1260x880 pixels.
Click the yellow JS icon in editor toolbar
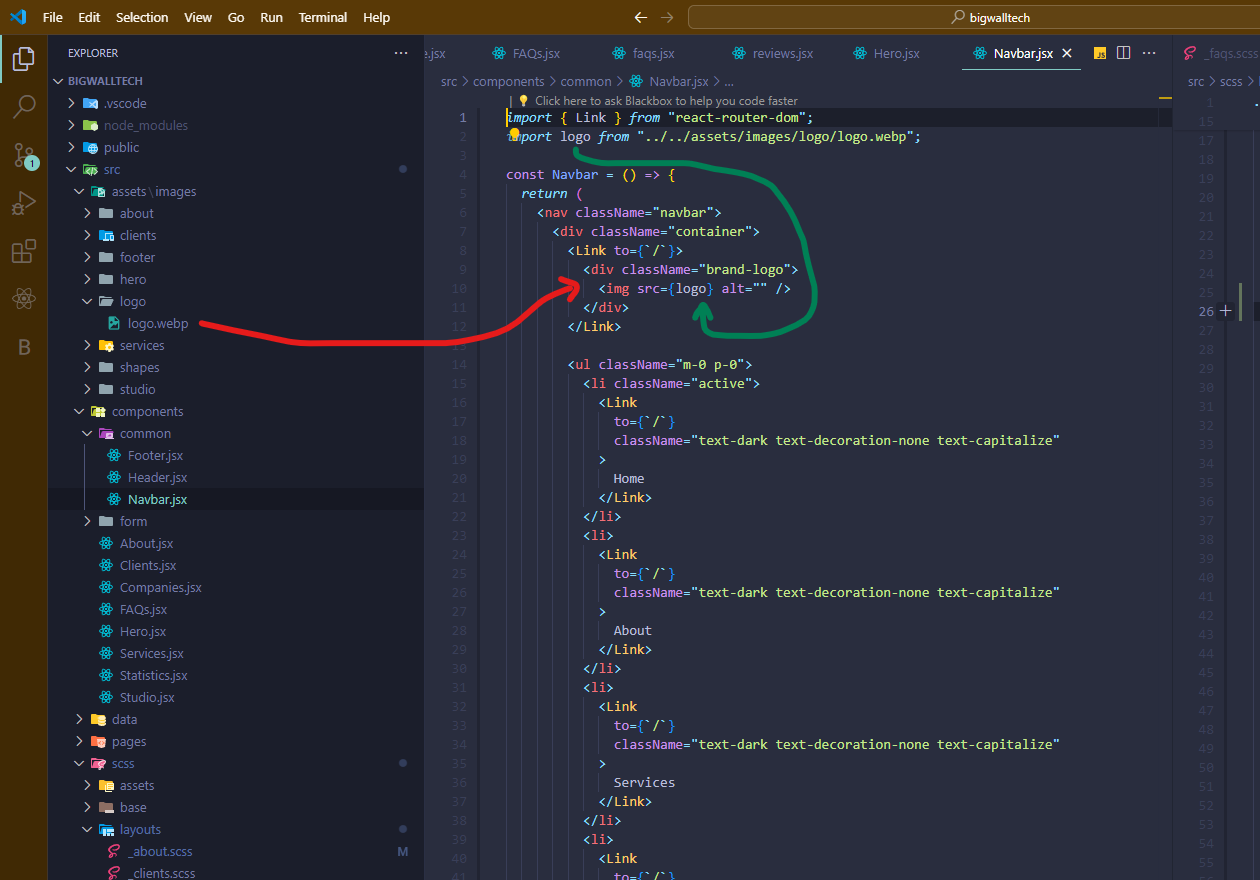(x=1099, y=53)
